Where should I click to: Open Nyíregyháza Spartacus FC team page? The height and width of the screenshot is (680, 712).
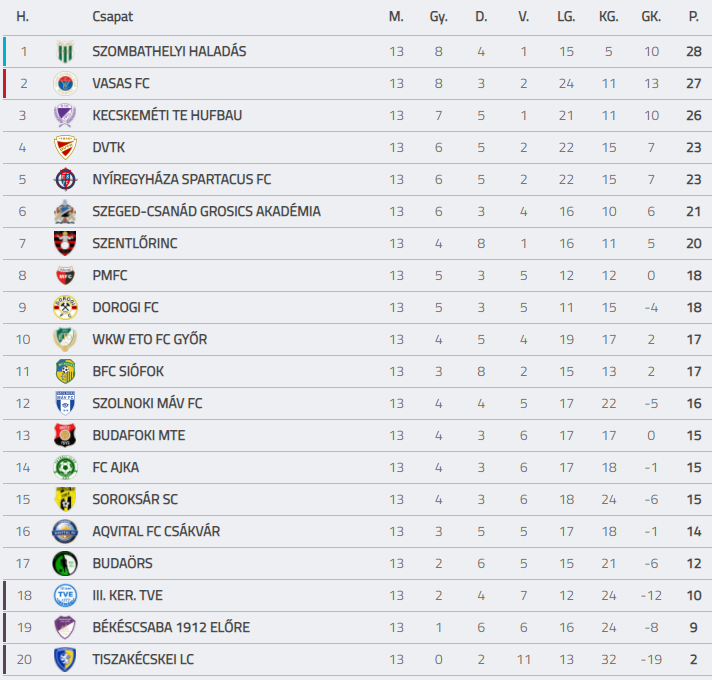coord(182,179)
